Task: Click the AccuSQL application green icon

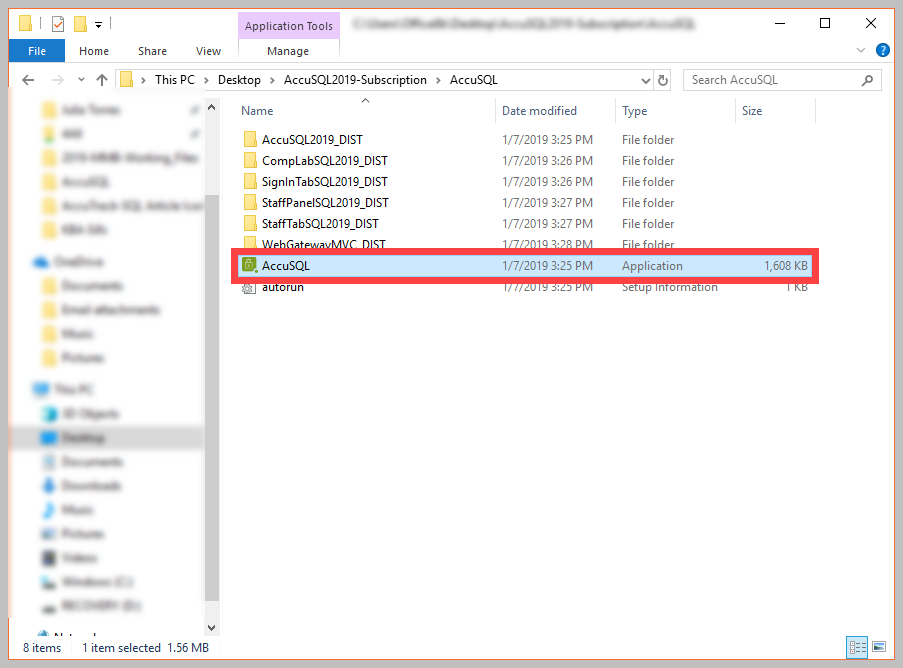Action: (249, 265)
